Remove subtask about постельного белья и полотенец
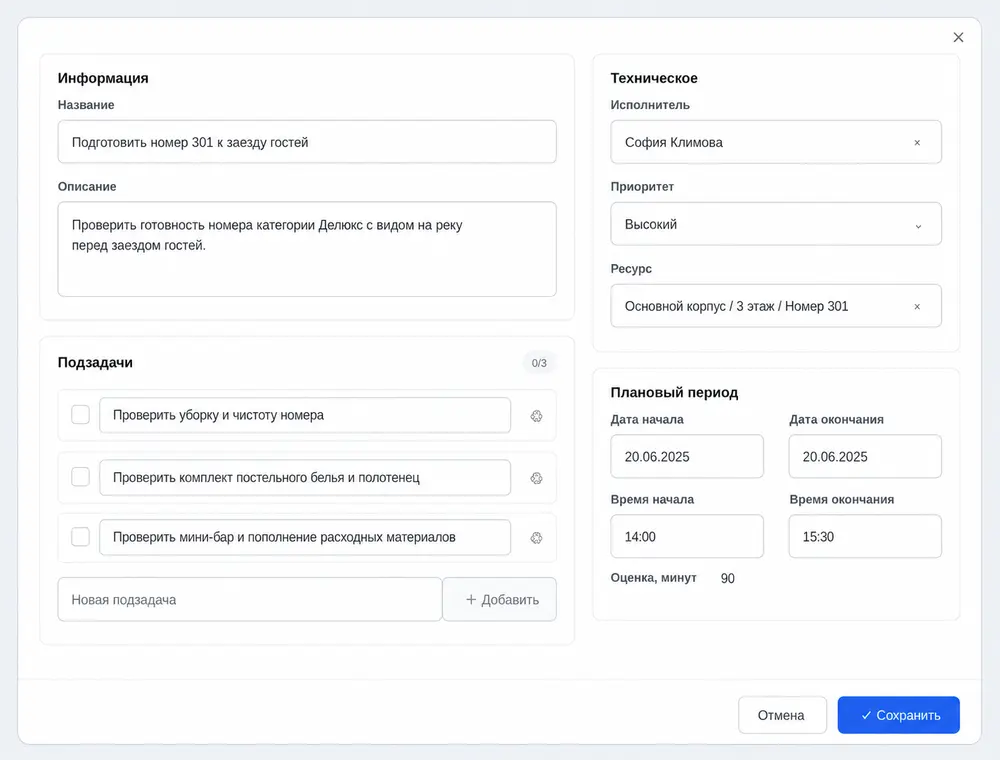 click(x=536, y=478)
